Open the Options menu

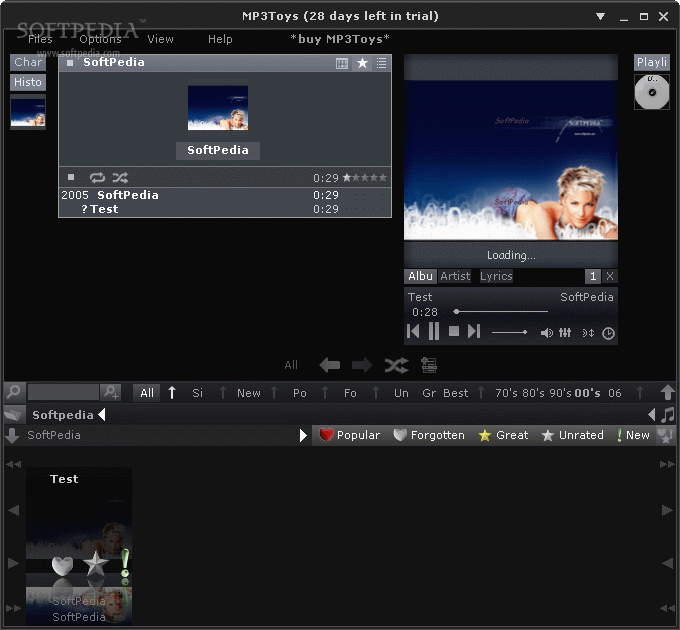tap(100, 39)
